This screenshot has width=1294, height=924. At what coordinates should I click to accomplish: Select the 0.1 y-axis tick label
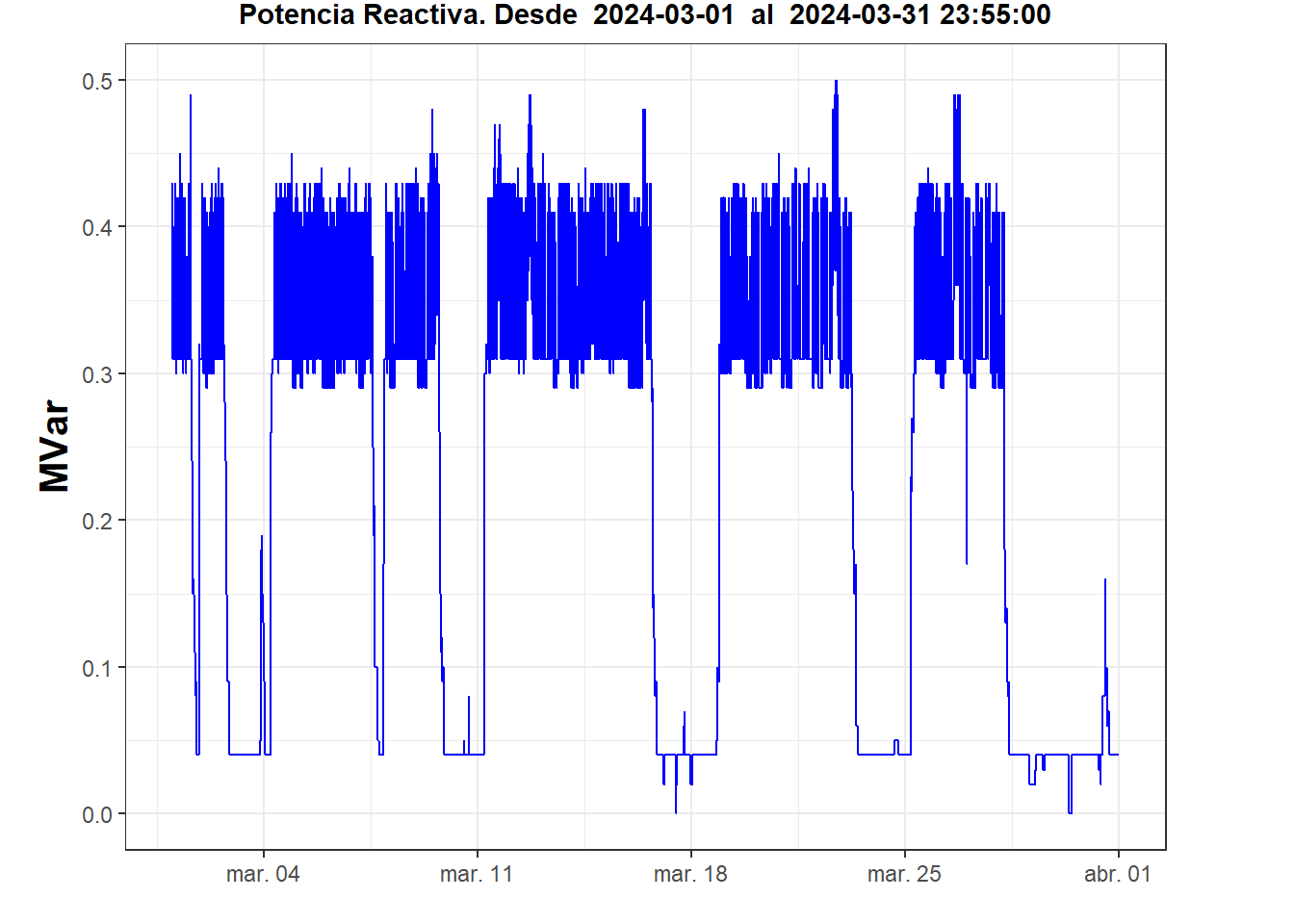(96, 669)
